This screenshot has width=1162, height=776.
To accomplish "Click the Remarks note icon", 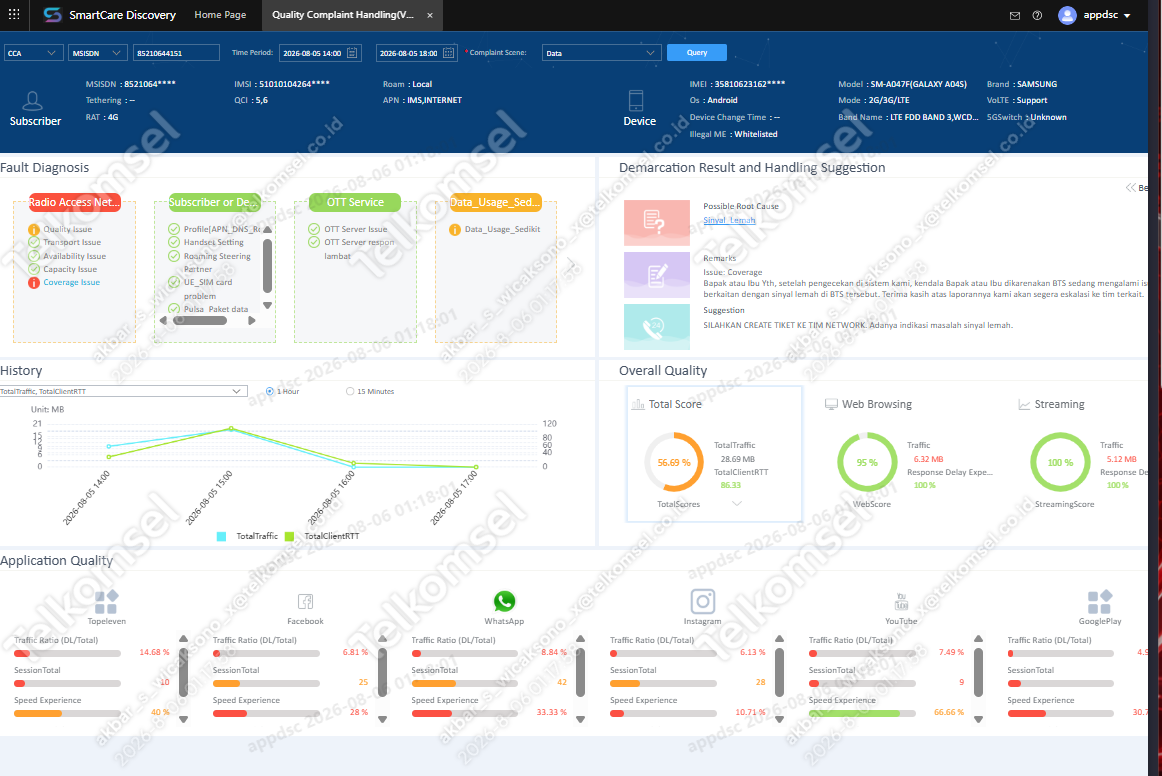I will tap(657, 275).
